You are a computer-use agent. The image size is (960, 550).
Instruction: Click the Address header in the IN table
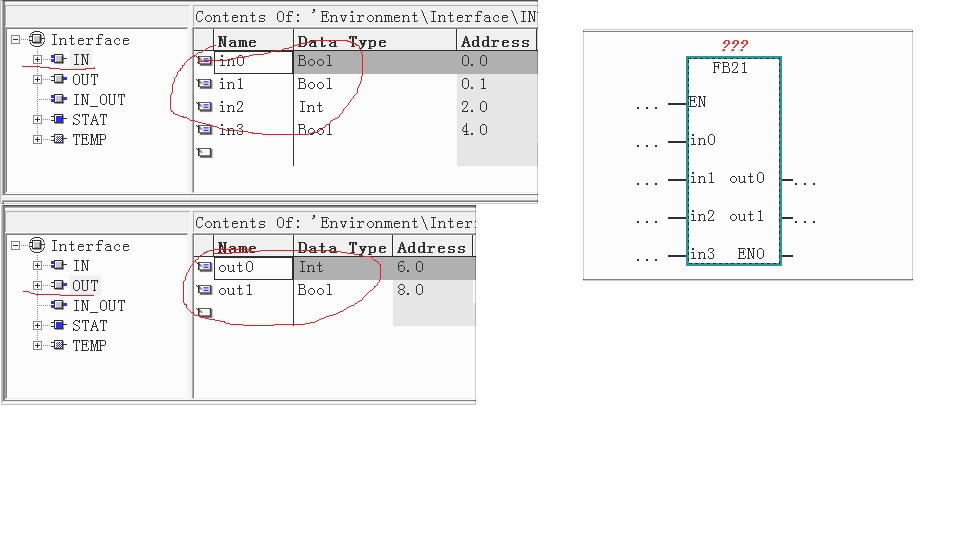496,42
